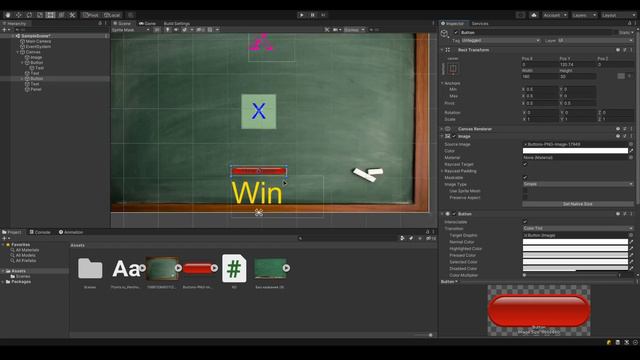Toggle the Image component enabled checkbox

tap(454, 136)
